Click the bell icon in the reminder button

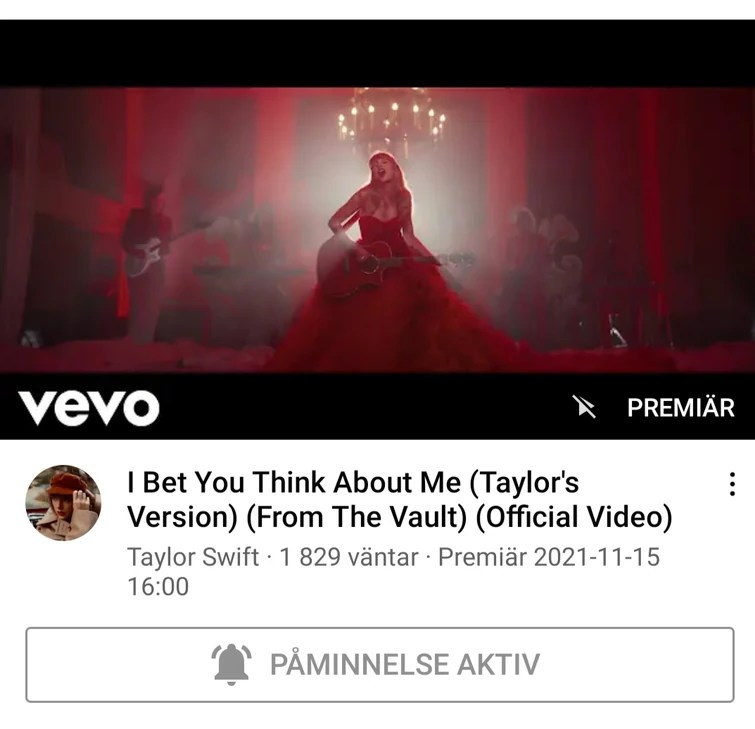(231, 664)
